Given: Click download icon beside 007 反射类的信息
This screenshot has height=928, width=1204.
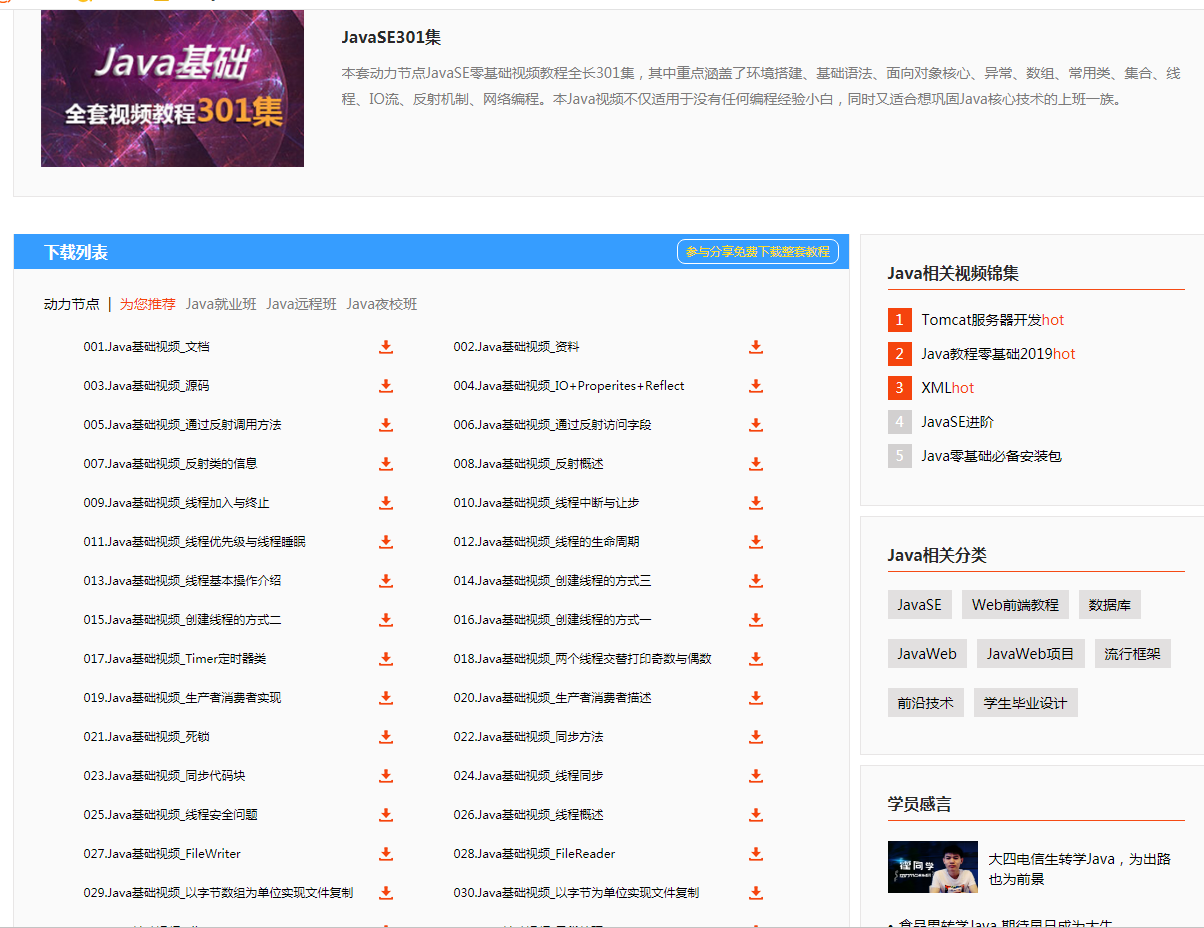Looking at the screenshot, I should tap(386, 464).
